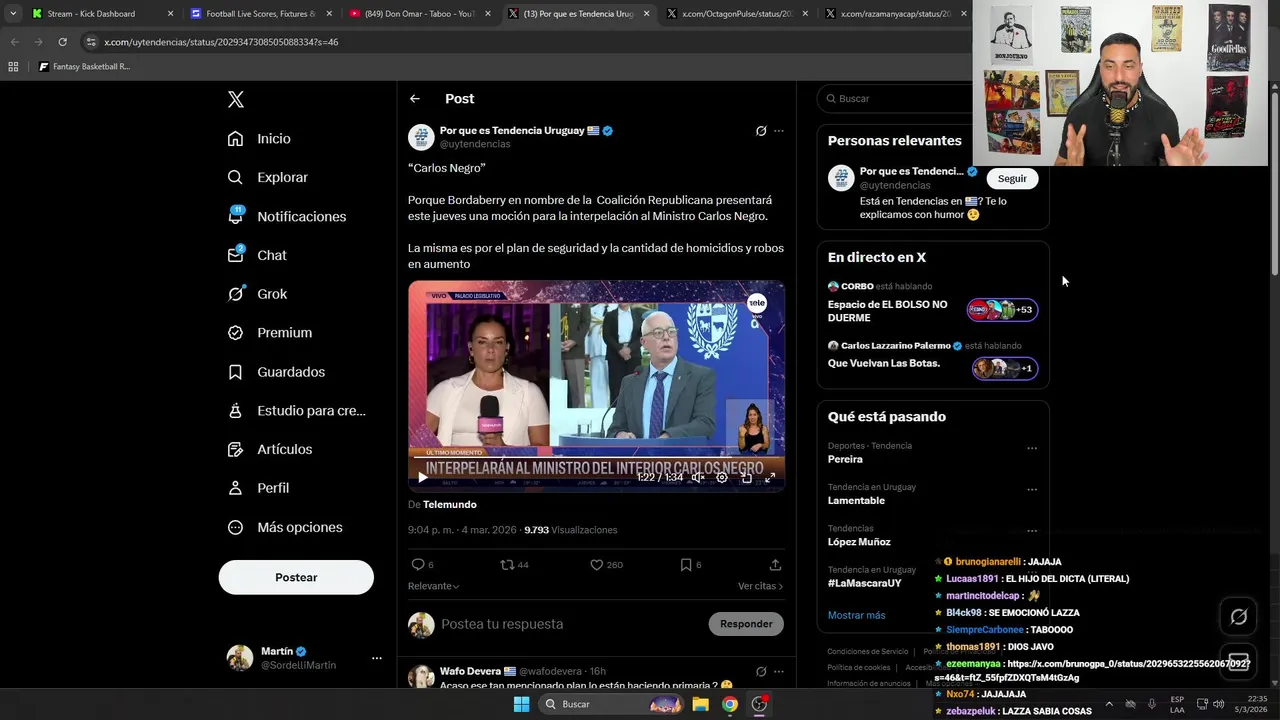Screen dimensions: 1280x720
Task: Unmute the video sound
Action: coord(698,477)
